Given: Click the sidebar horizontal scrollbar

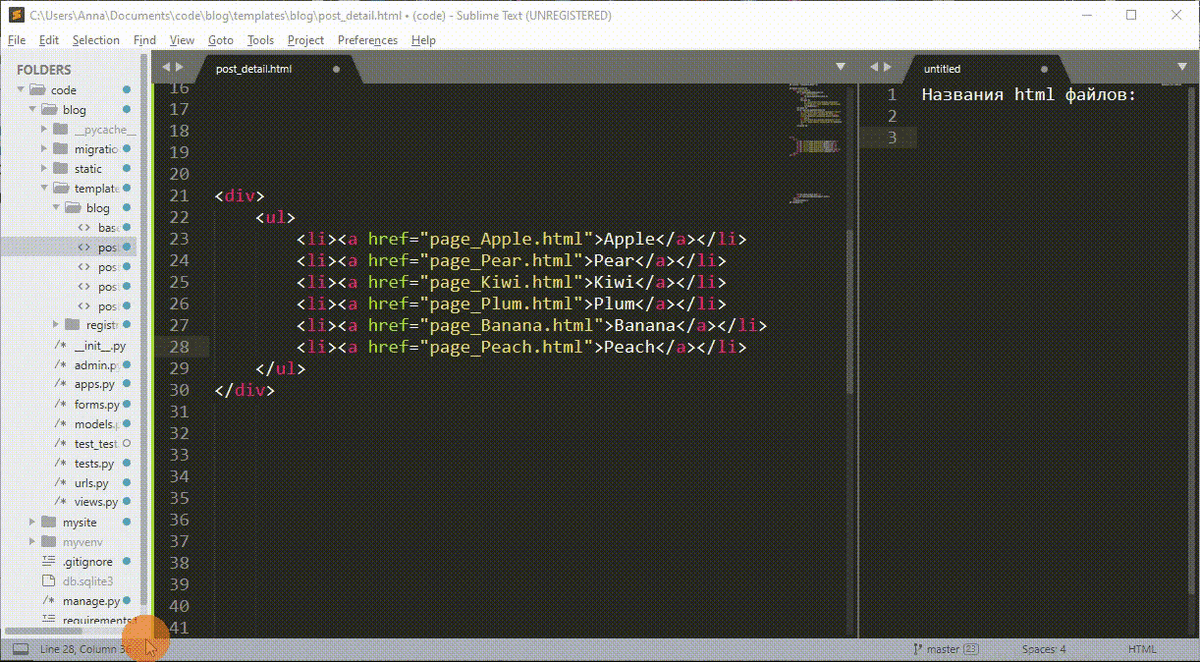Looking at the screenshot, I should pos(44,631).
